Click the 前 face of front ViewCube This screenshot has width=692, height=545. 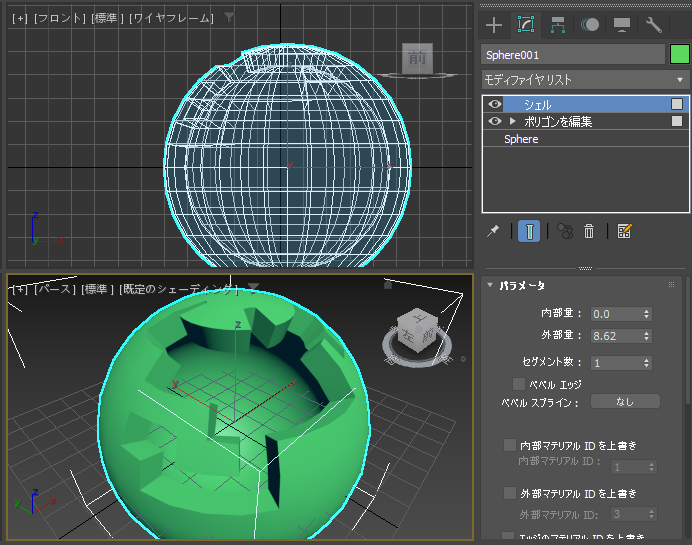417,58
